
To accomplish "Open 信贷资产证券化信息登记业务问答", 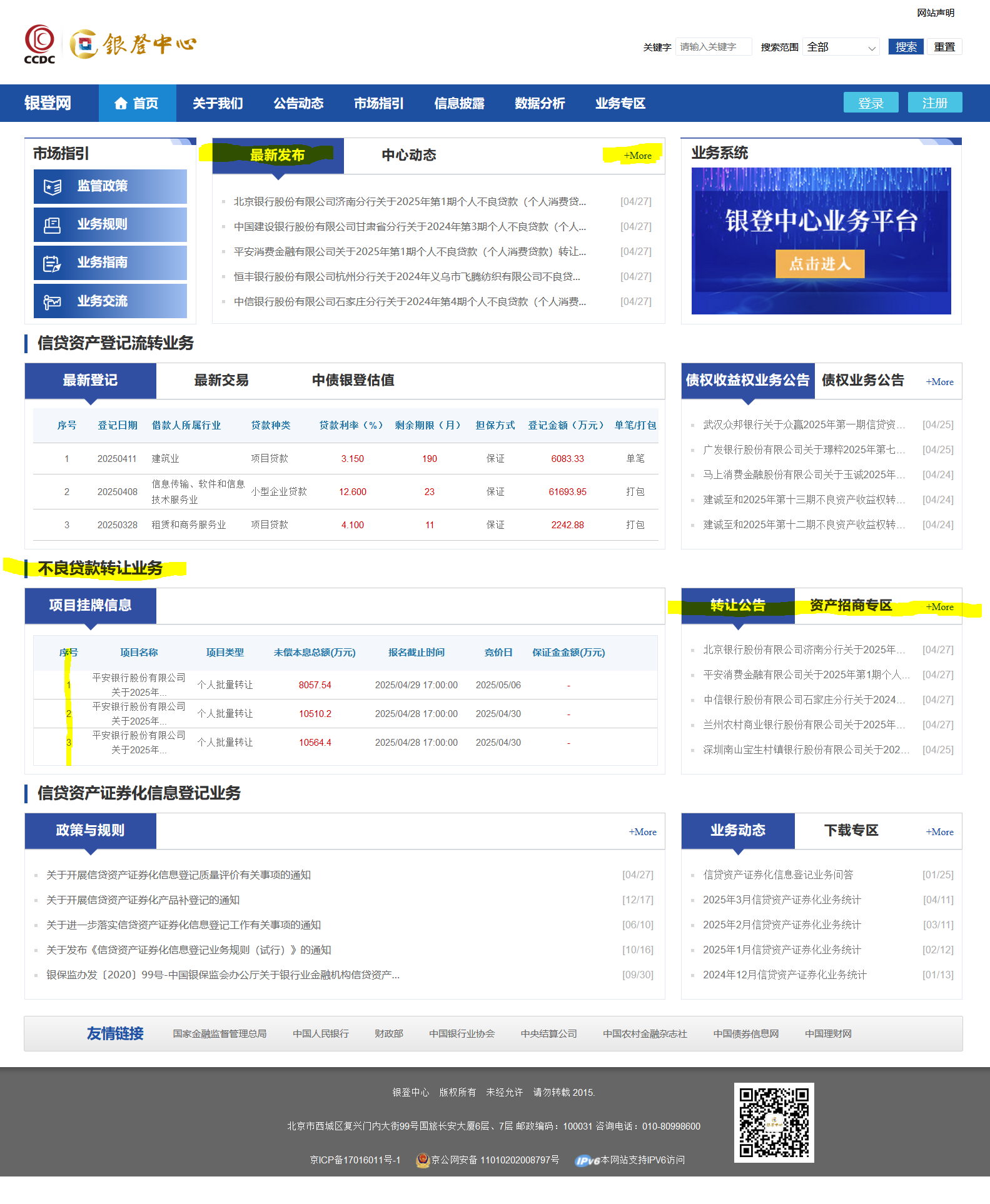I will [x=778, y=875].
